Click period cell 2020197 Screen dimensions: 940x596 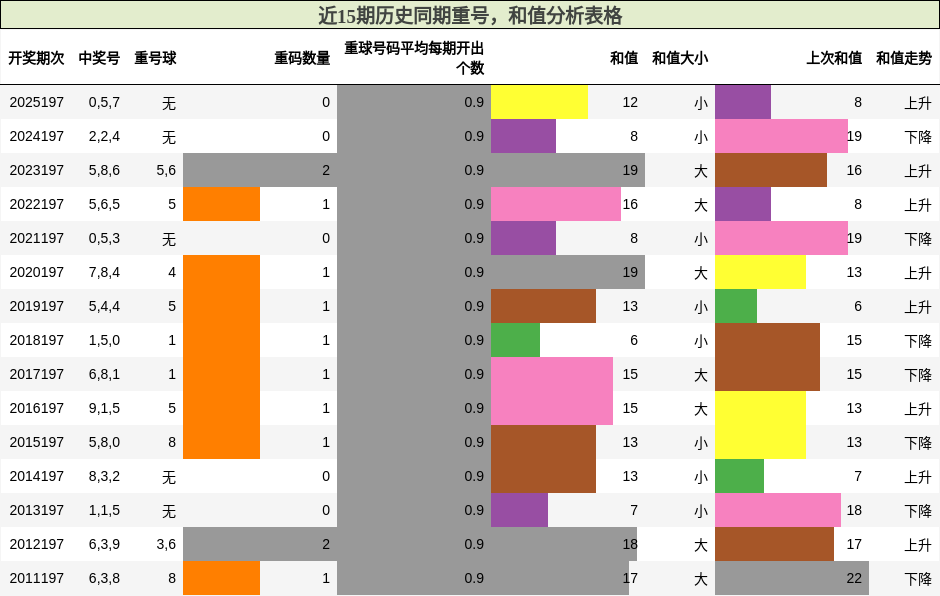pyautogui.click(x=37, y=272)
